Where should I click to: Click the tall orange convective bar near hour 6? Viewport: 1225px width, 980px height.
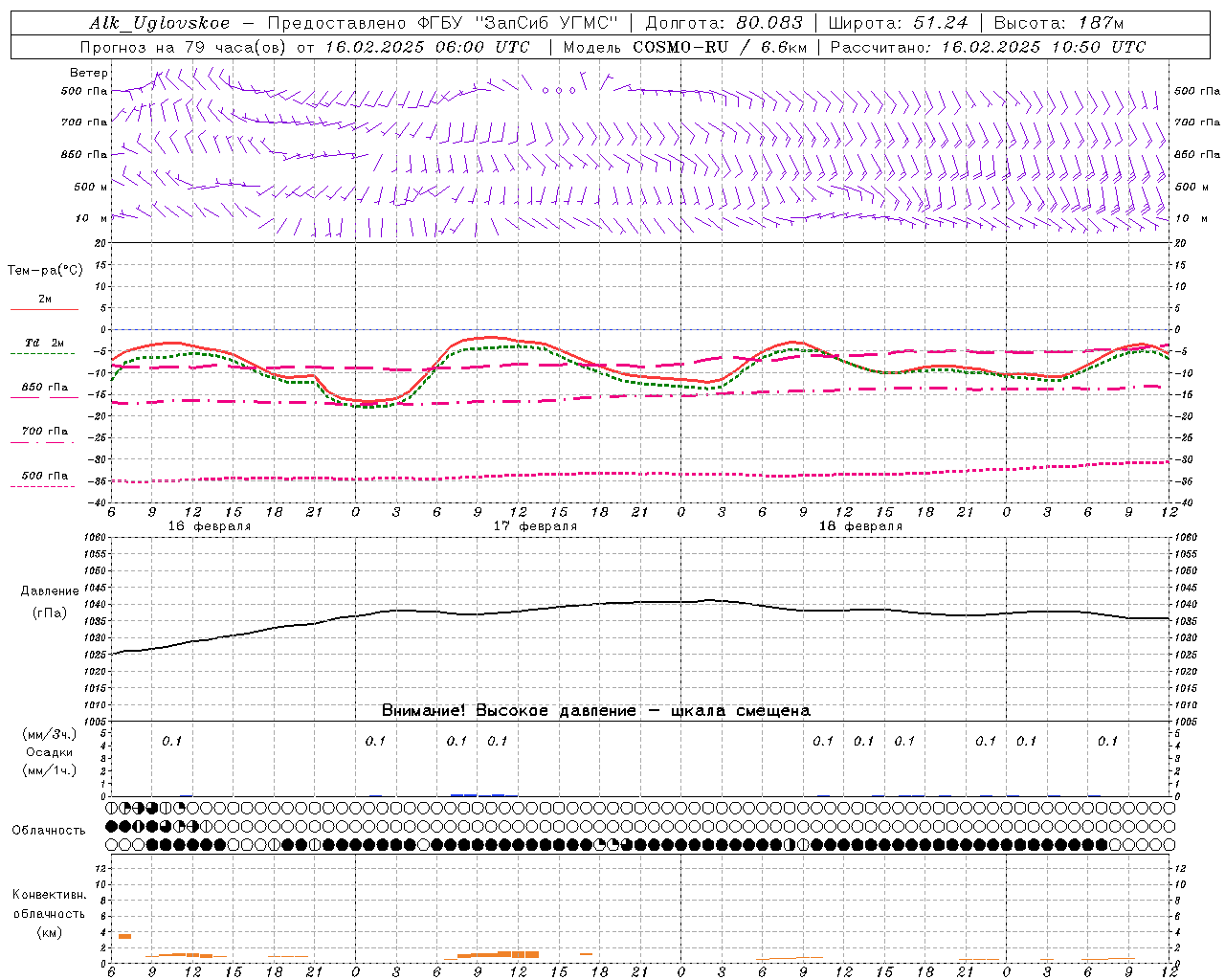click(x=124, y=936)
